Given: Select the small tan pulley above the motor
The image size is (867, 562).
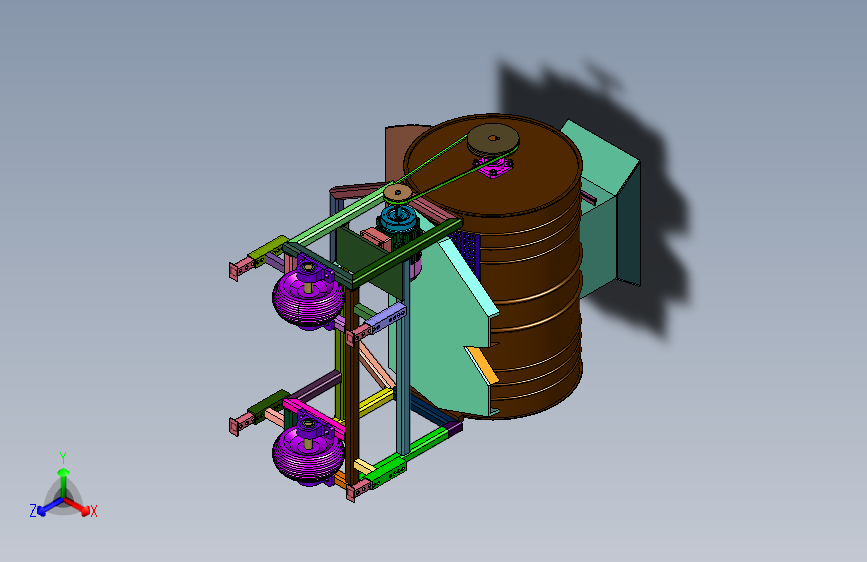Looking at the screenshot, I should pyautogui.click(x=398, y=194).
